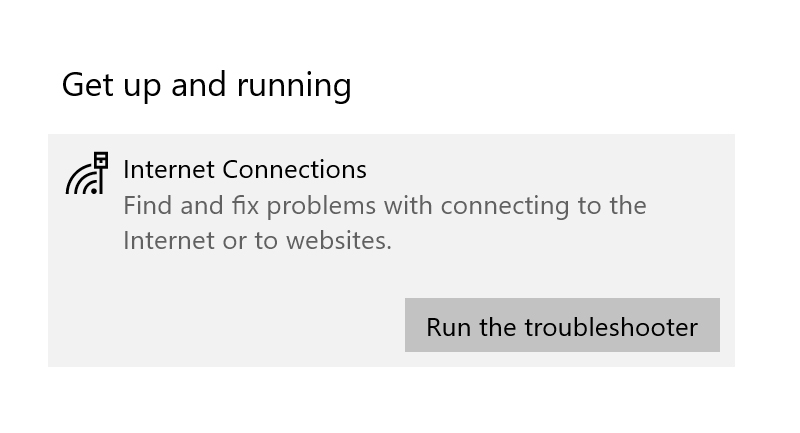The width and height of the screenshot is (800, 433).
Task: Click the word Run on the button
Action: 447,326
